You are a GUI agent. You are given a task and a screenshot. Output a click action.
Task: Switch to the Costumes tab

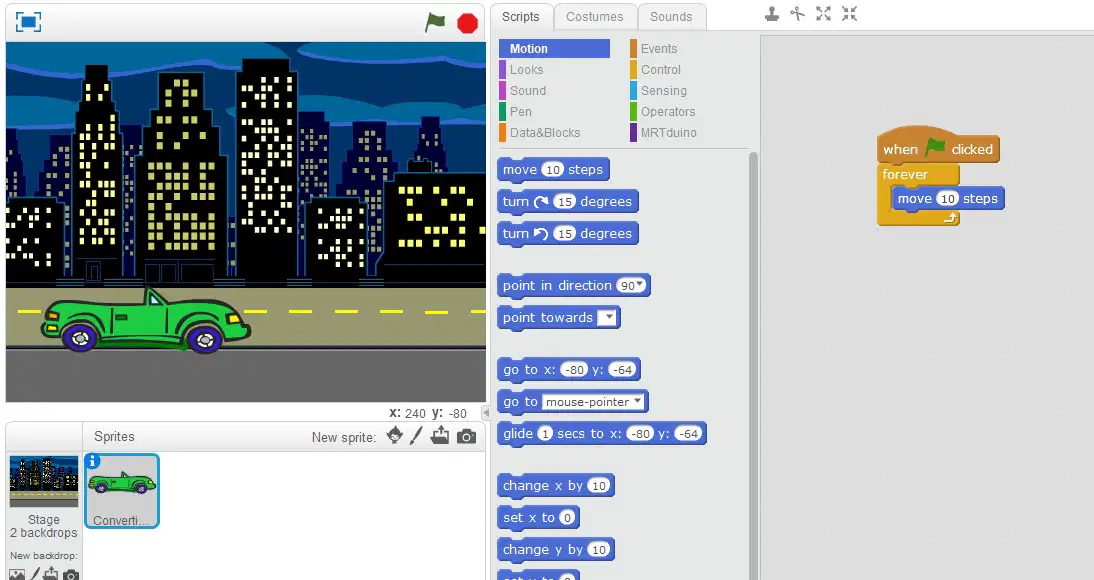(x=594, y=17)
